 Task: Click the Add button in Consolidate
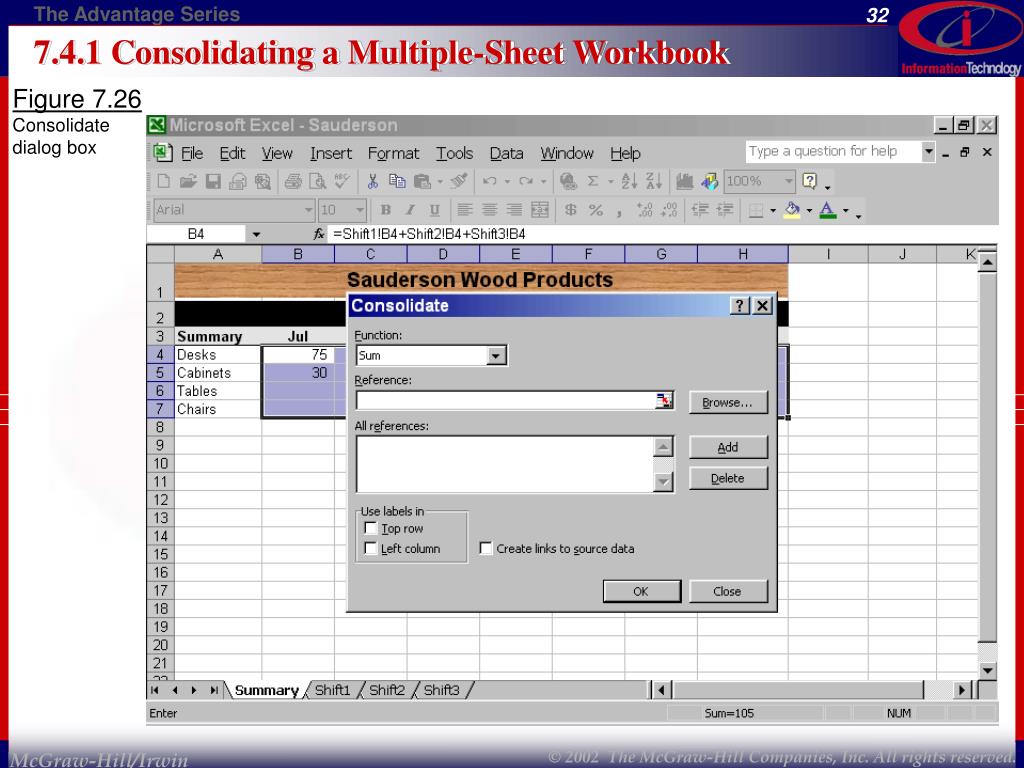point(728,447)
